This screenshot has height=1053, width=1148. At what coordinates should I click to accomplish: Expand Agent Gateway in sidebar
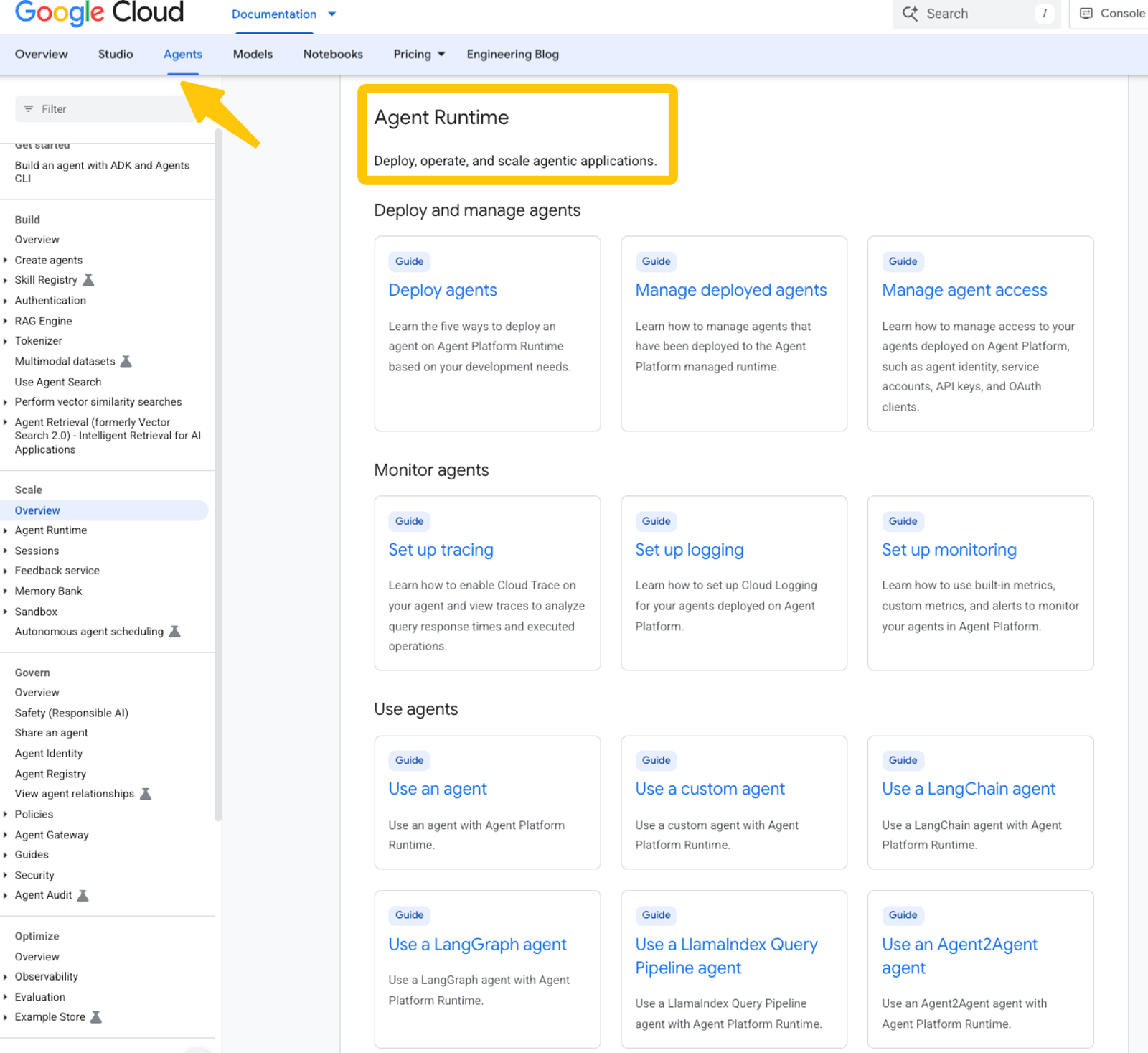pos(6,835)
